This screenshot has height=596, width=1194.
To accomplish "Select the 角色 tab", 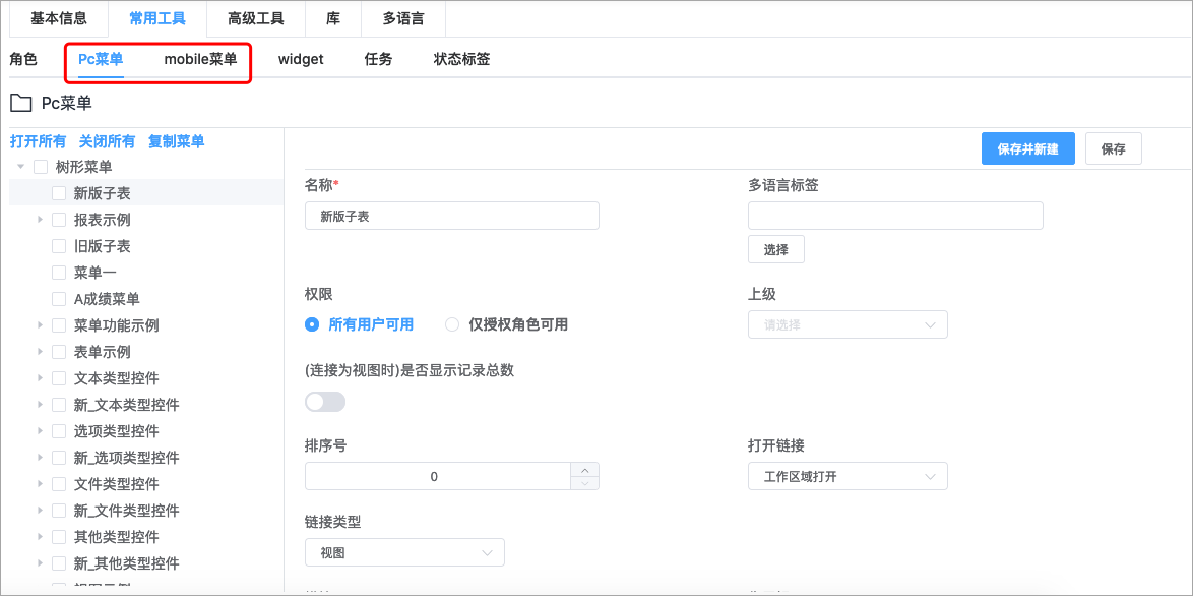I will (24, 59).
